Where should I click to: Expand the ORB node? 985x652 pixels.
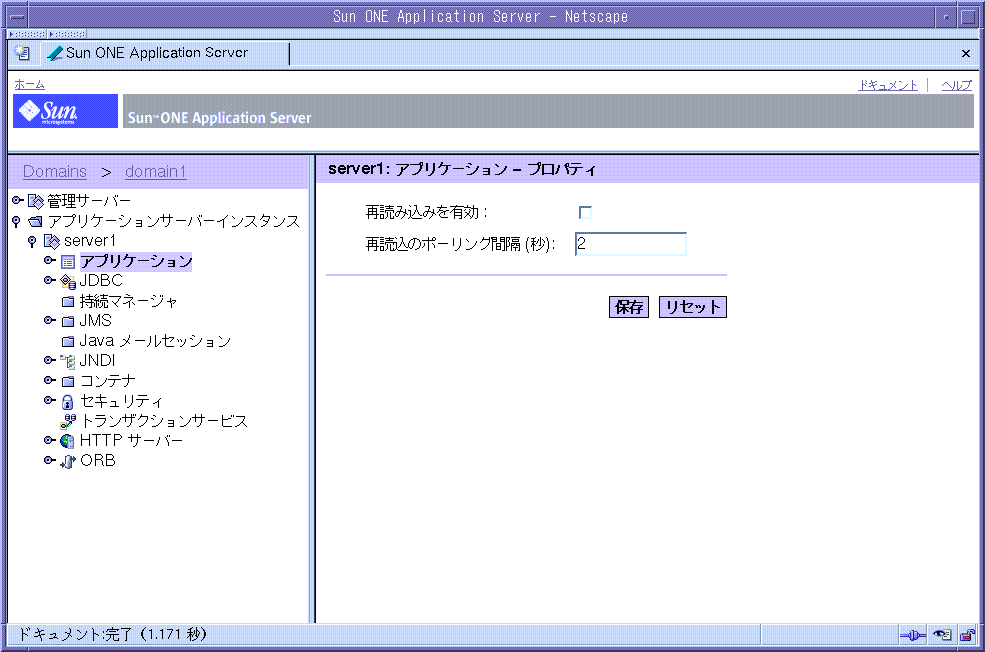[50, 460]
